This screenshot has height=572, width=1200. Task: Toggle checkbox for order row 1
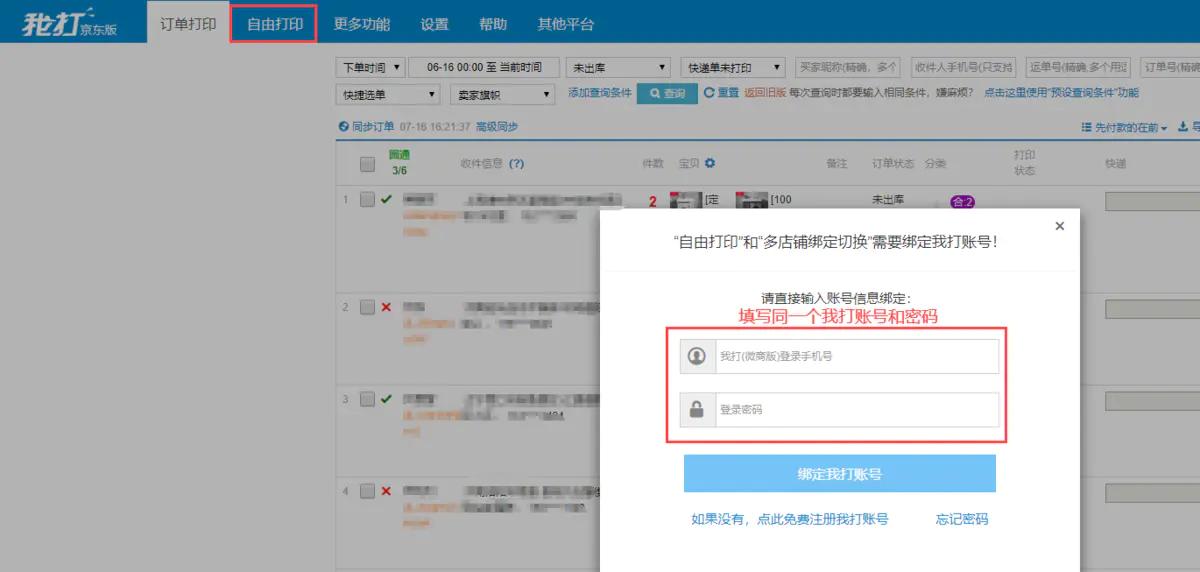click(367, 199)
